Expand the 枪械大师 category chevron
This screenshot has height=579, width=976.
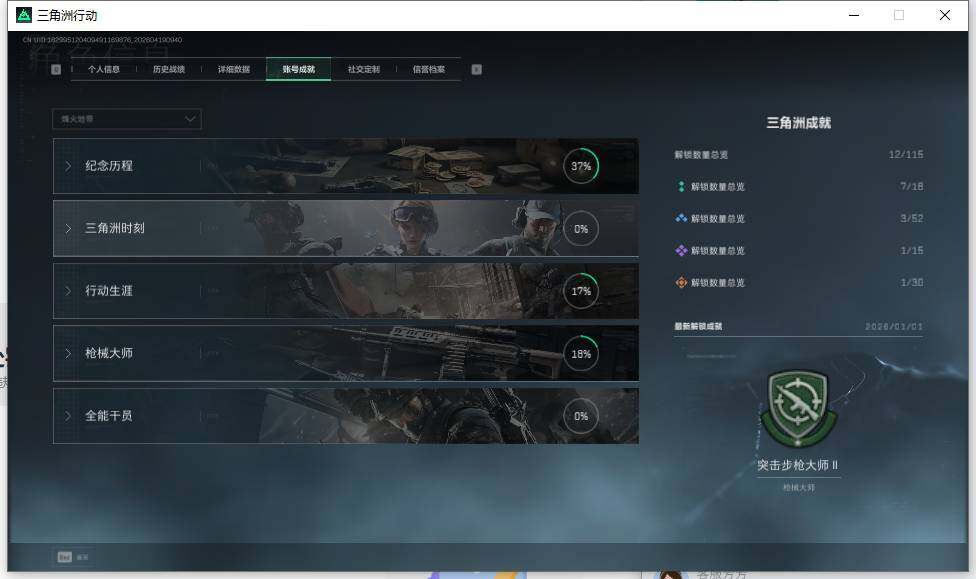tap(68, 354)
